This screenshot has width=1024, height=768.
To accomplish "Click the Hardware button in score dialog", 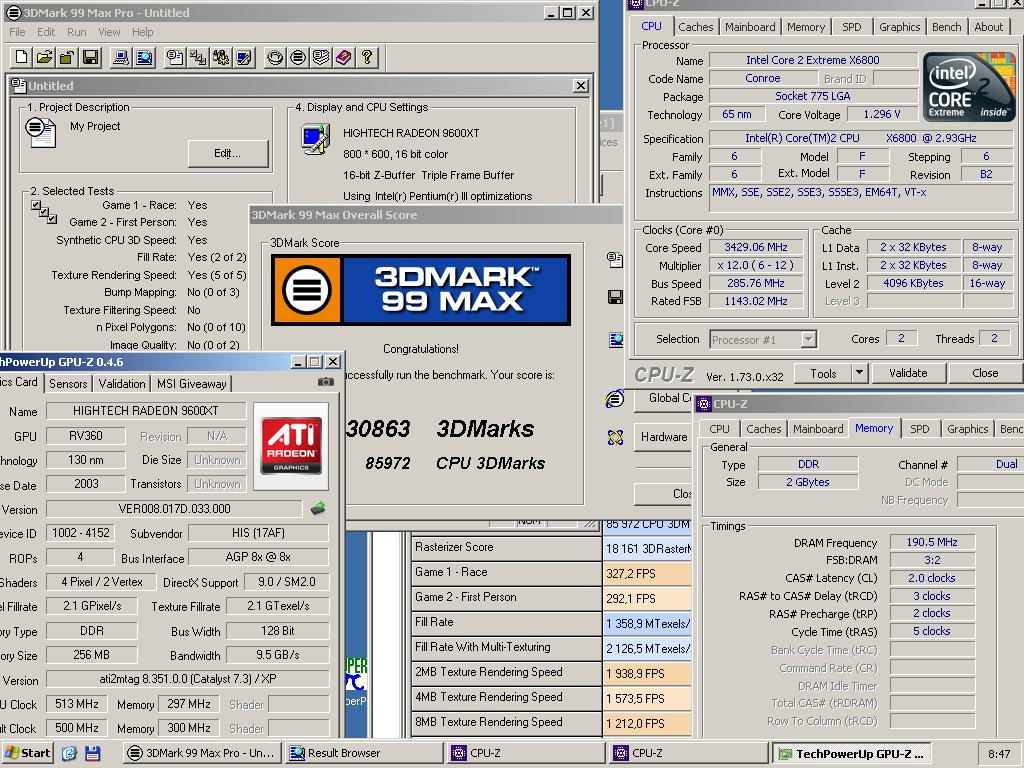I will [664, 437].
